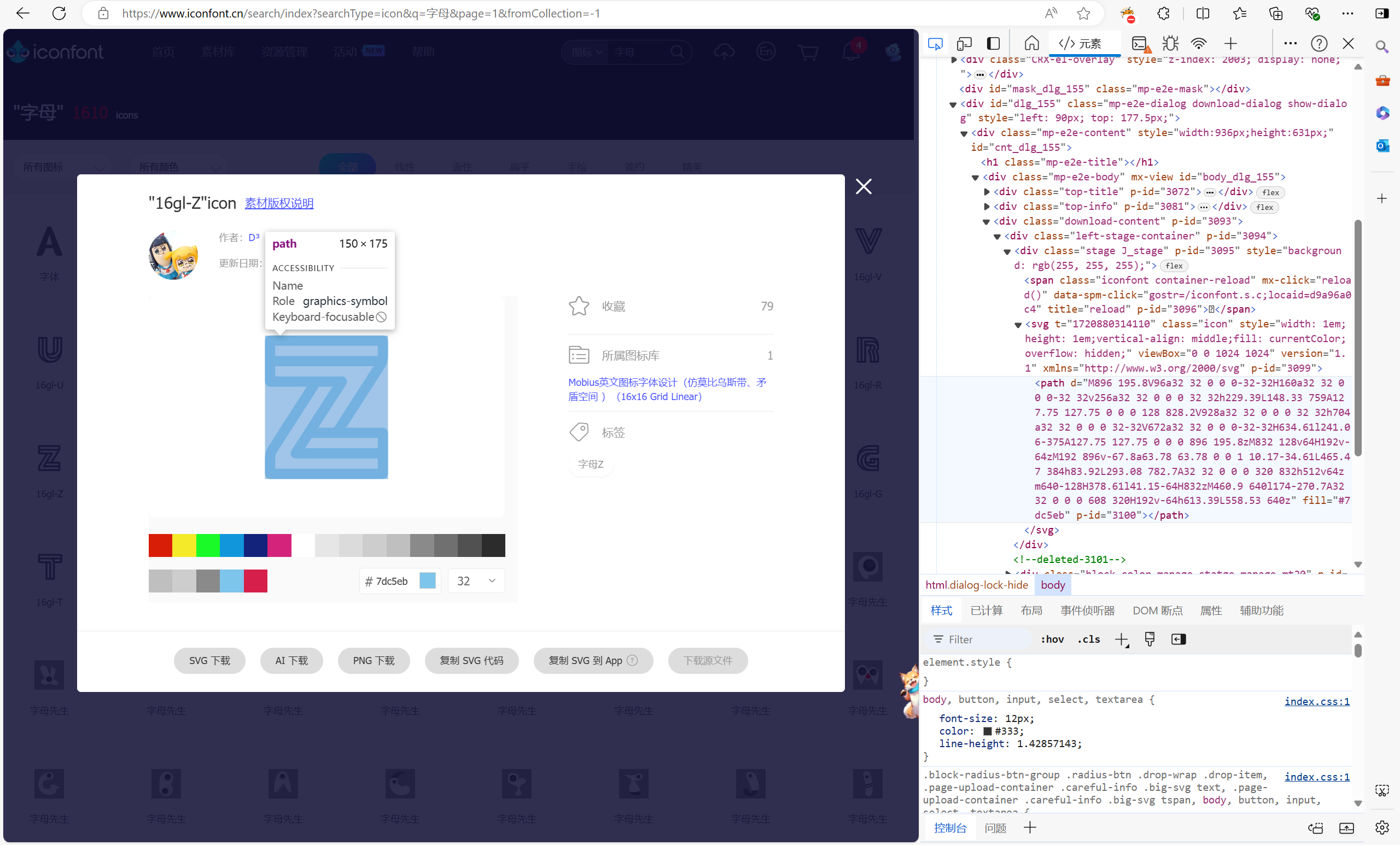Switch to the 已计算 computed tab
The image size is (1400, 845).
point(987,611)
